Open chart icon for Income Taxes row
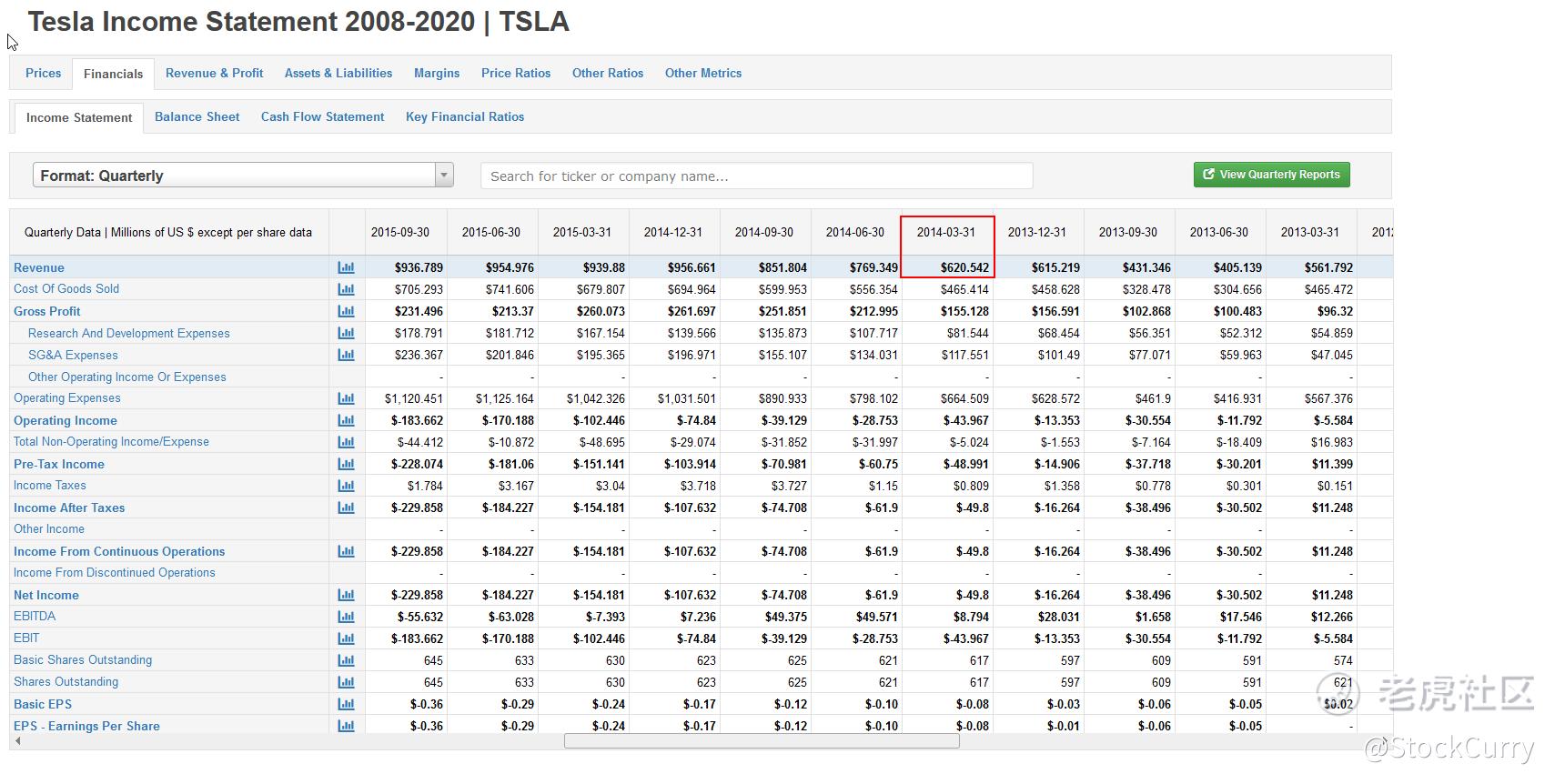The width and height of the screenshot is (1565, 784). coord(346,486)
